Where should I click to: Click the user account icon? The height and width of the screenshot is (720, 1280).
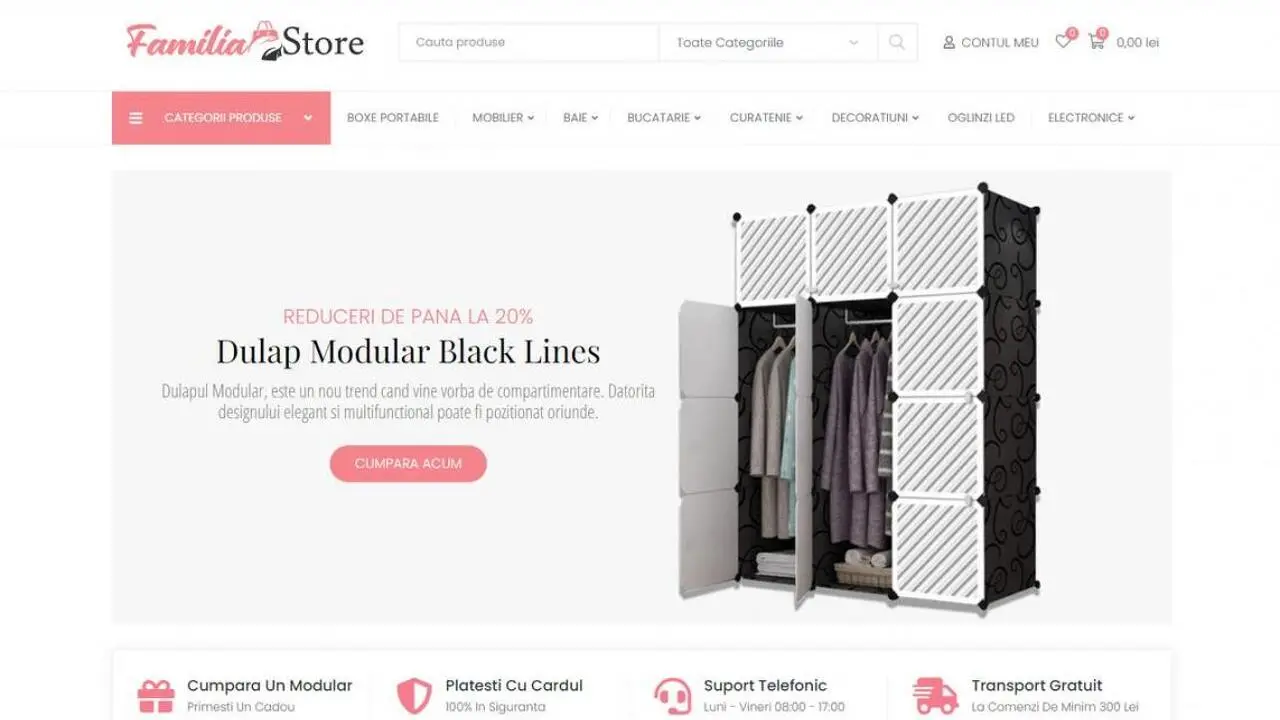949,43
